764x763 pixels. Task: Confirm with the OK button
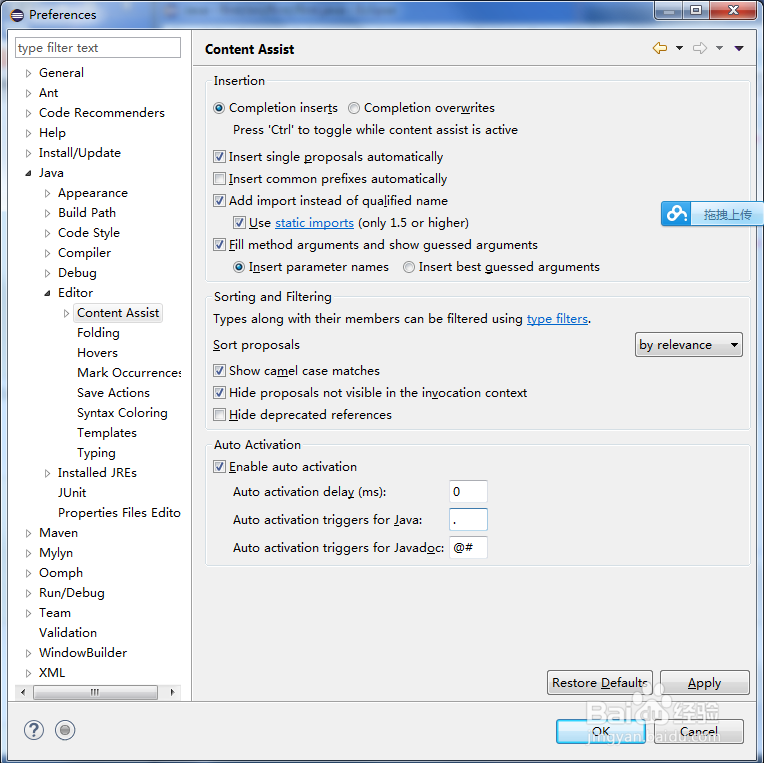tap(601, 731)
